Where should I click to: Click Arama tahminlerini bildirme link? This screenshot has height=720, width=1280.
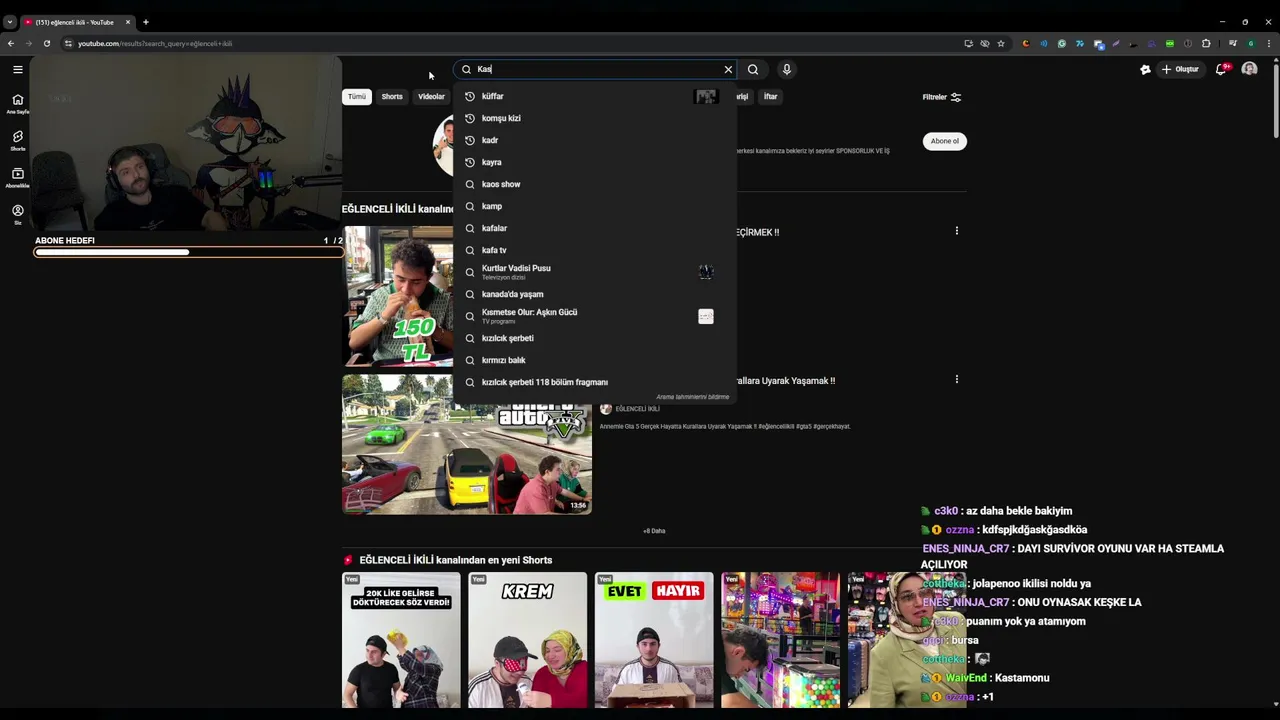(x=692, y=397)
